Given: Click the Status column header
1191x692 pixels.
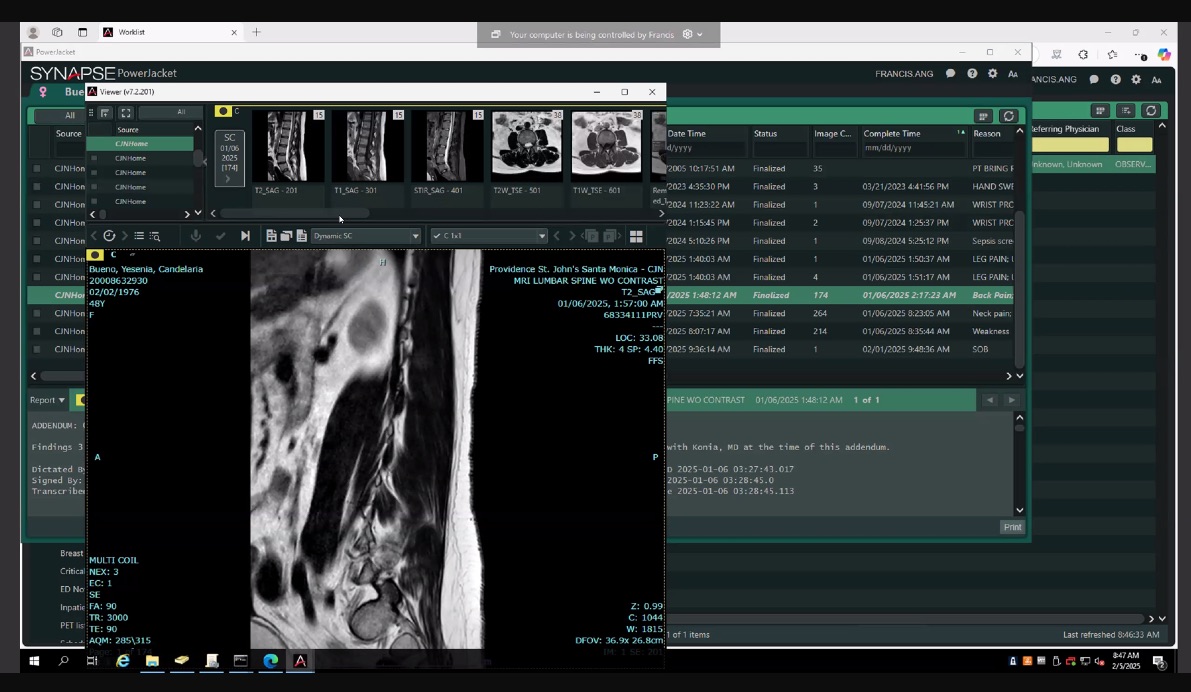Looking at the screenshot, I should pos(765,134).
